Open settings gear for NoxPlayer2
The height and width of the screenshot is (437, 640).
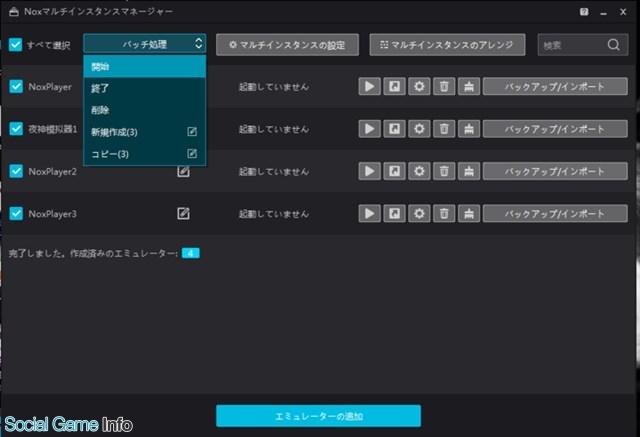(x=419, y=171)
